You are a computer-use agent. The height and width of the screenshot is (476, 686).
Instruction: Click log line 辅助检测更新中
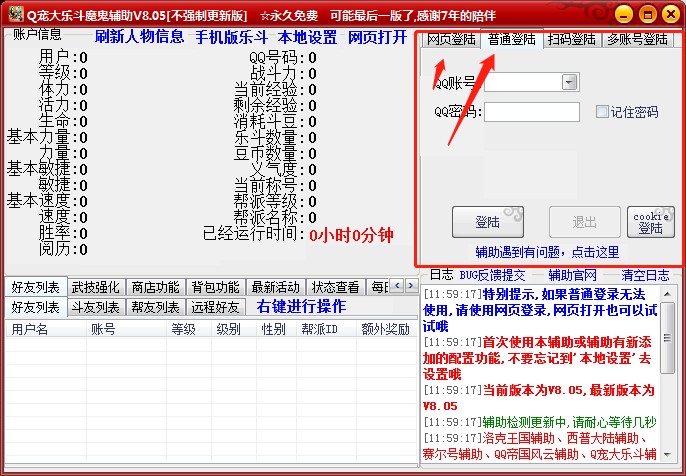[x=540, y=422]
